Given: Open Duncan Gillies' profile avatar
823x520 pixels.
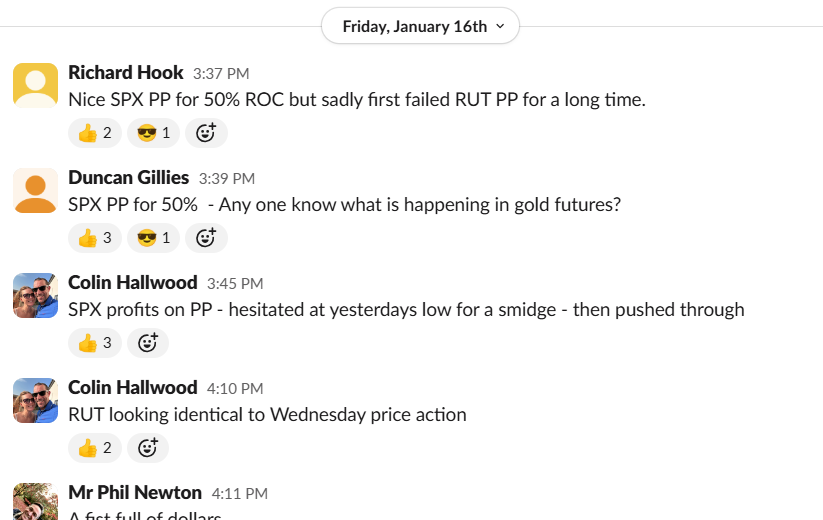Looking at the screenshot, I should pyautogui.click(x=35, y=190).
